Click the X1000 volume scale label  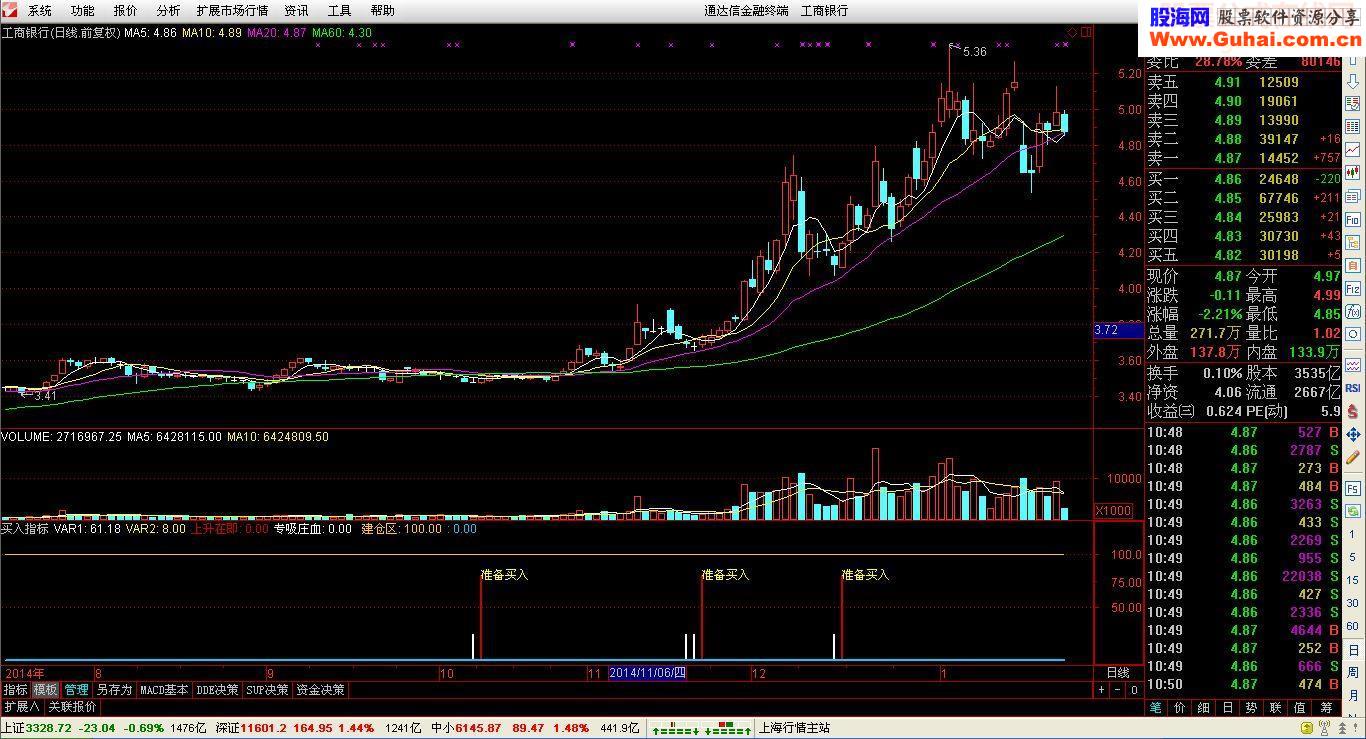click(x=1113, y=511)
